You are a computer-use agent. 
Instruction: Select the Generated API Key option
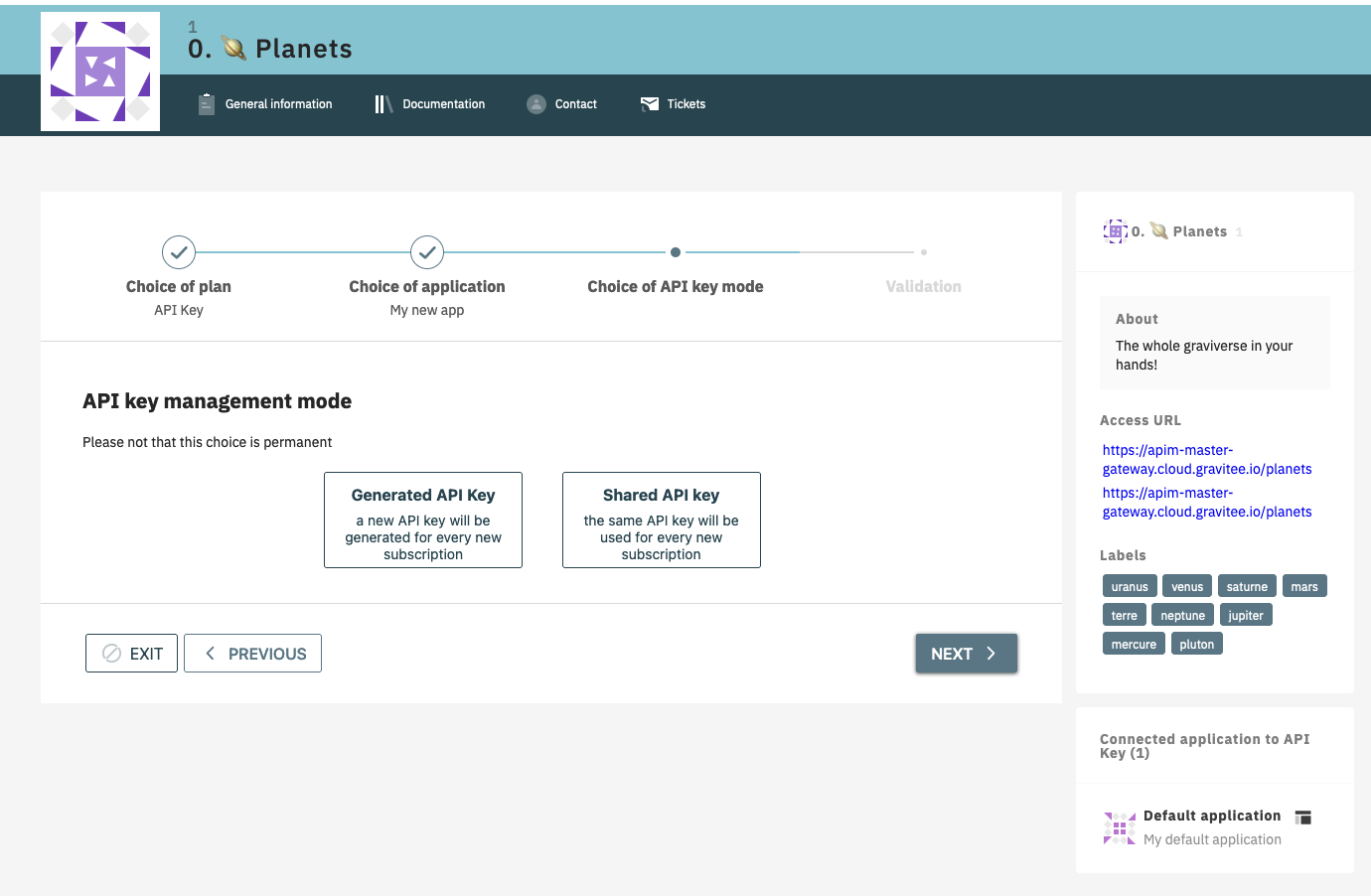coord(422,520)
